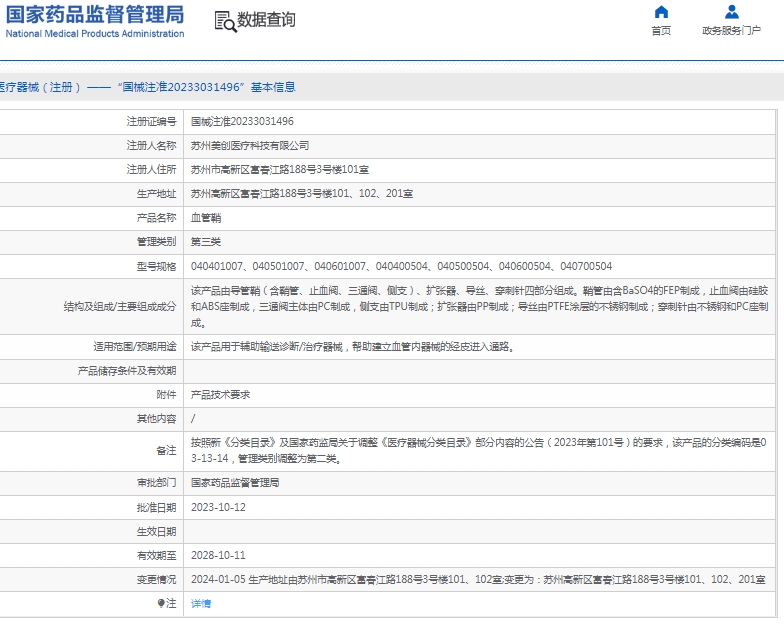Click expiry date 2028-10-11

(218, 555)
